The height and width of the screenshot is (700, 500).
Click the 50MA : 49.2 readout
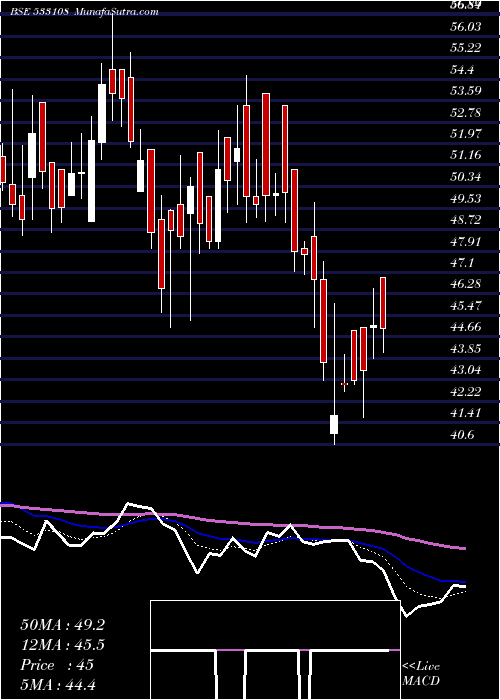coord(62,625)
